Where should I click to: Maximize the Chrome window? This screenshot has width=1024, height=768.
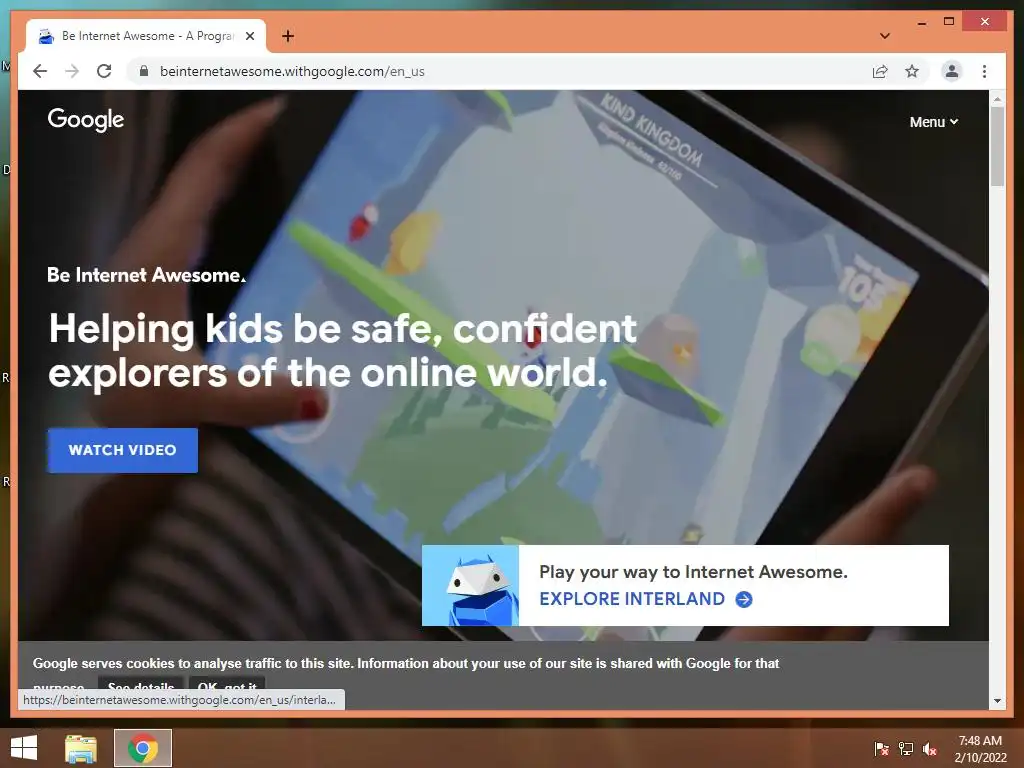coord(949,22)
